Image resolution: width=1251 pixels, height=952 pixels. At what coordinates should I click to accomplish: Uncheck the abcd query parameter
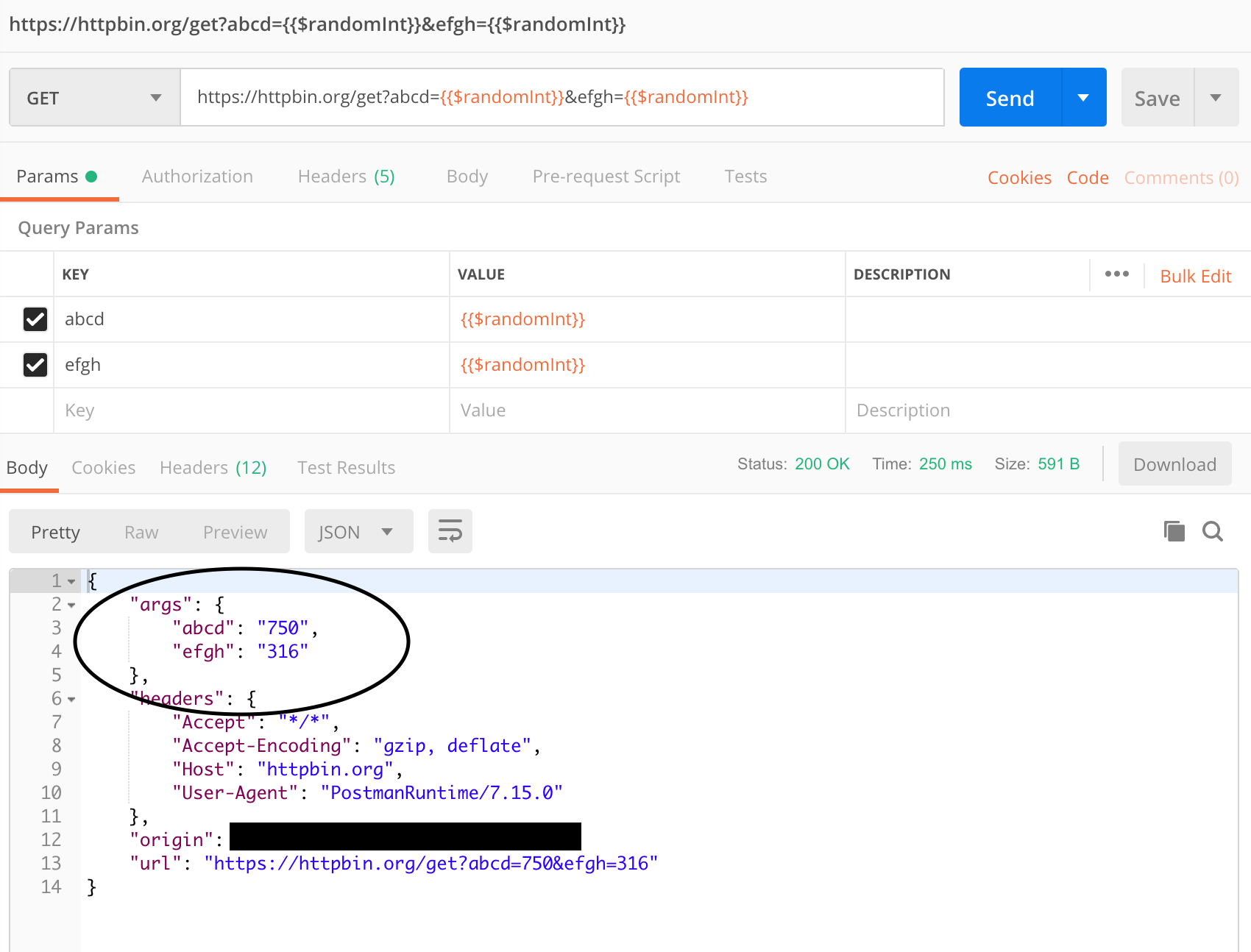point(35,319)
